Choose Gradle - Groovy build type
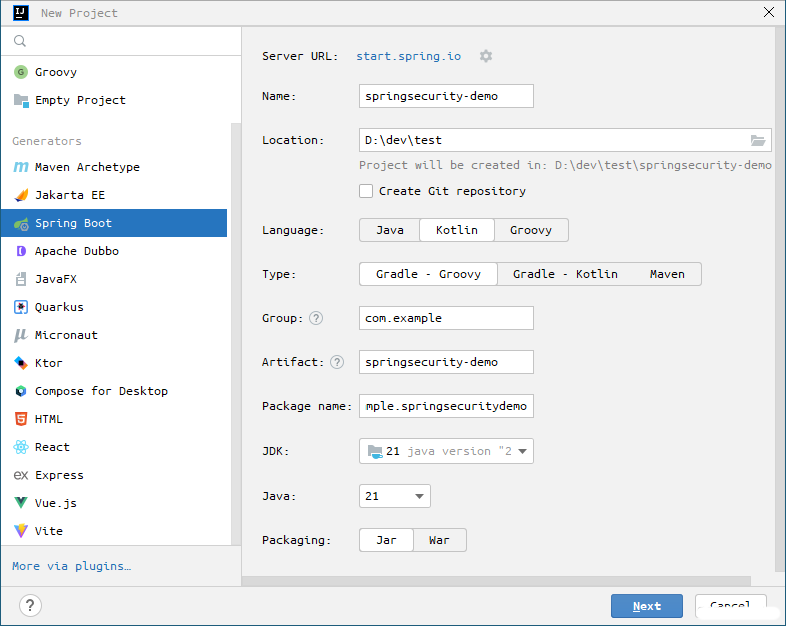 pos(428,274)
